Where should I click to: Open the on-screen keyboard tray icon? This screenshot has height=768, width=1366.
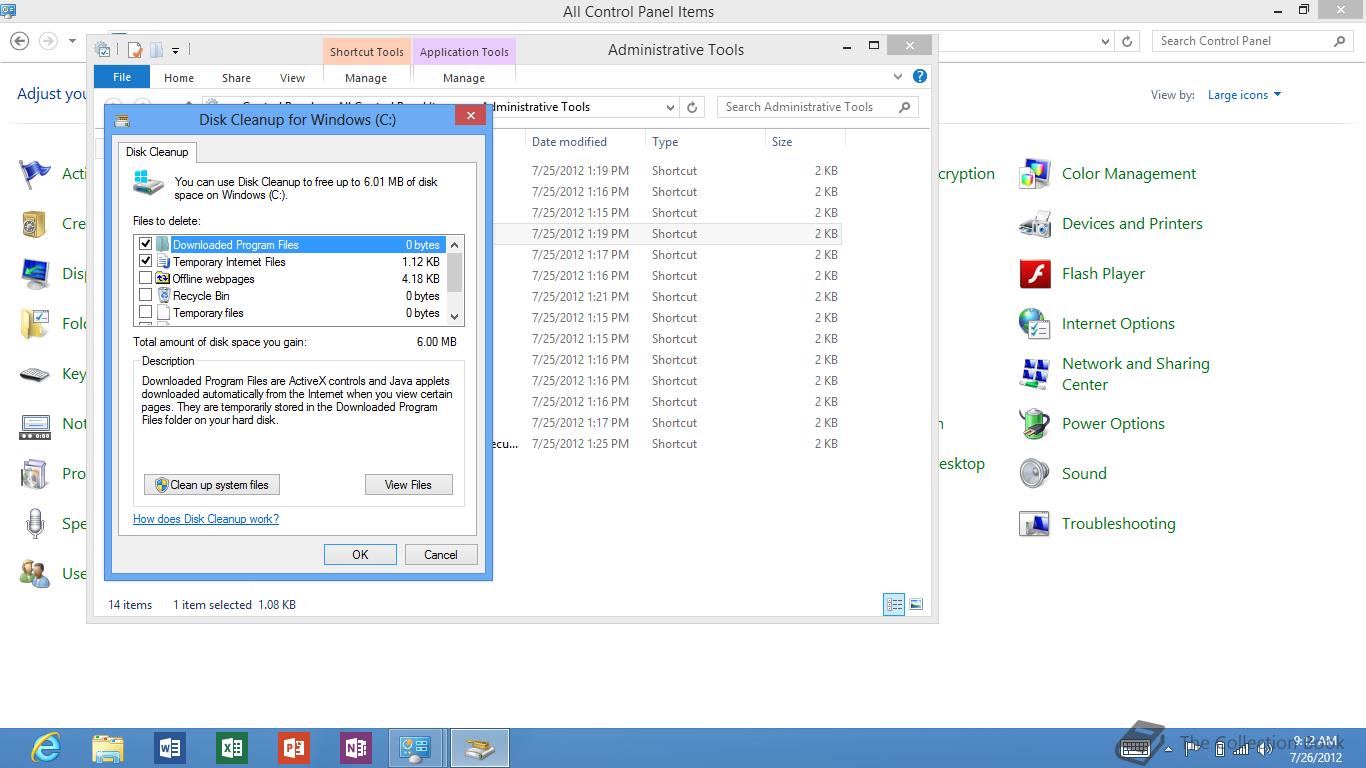pos(1136,746)
